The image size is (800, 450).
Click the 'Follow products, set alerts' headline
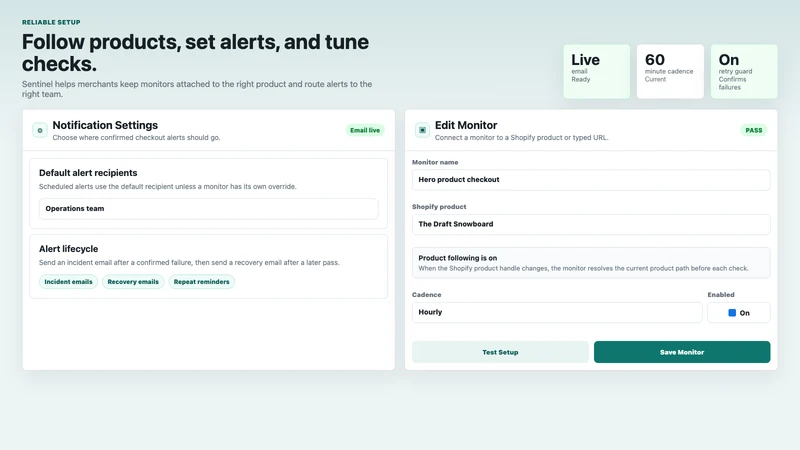click(195, 53)
